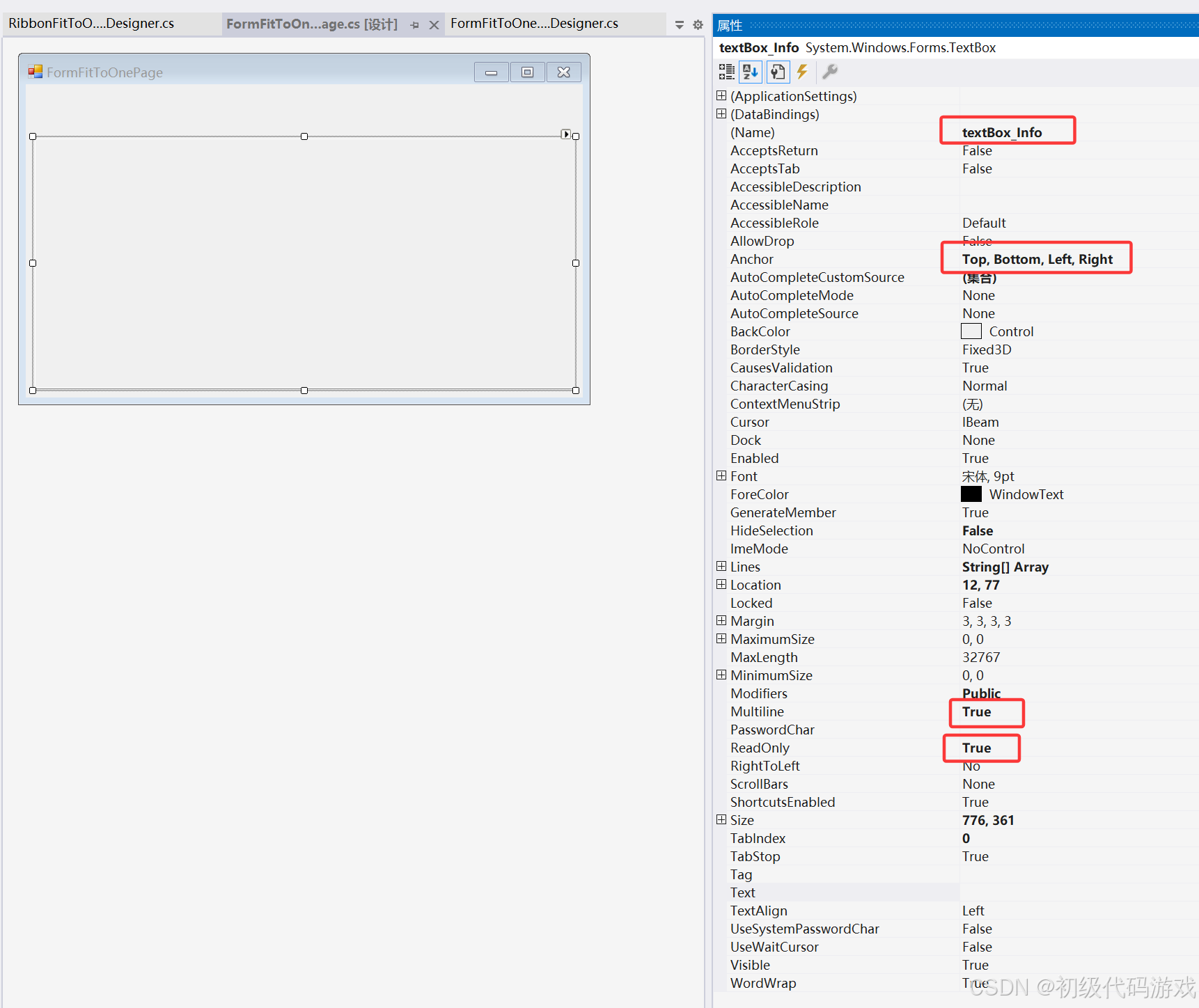The height and width of the screenshot is (1008, 1199).
Task: Click the Categorized view icon in Properties toolbar
Action: coord(726,72)
